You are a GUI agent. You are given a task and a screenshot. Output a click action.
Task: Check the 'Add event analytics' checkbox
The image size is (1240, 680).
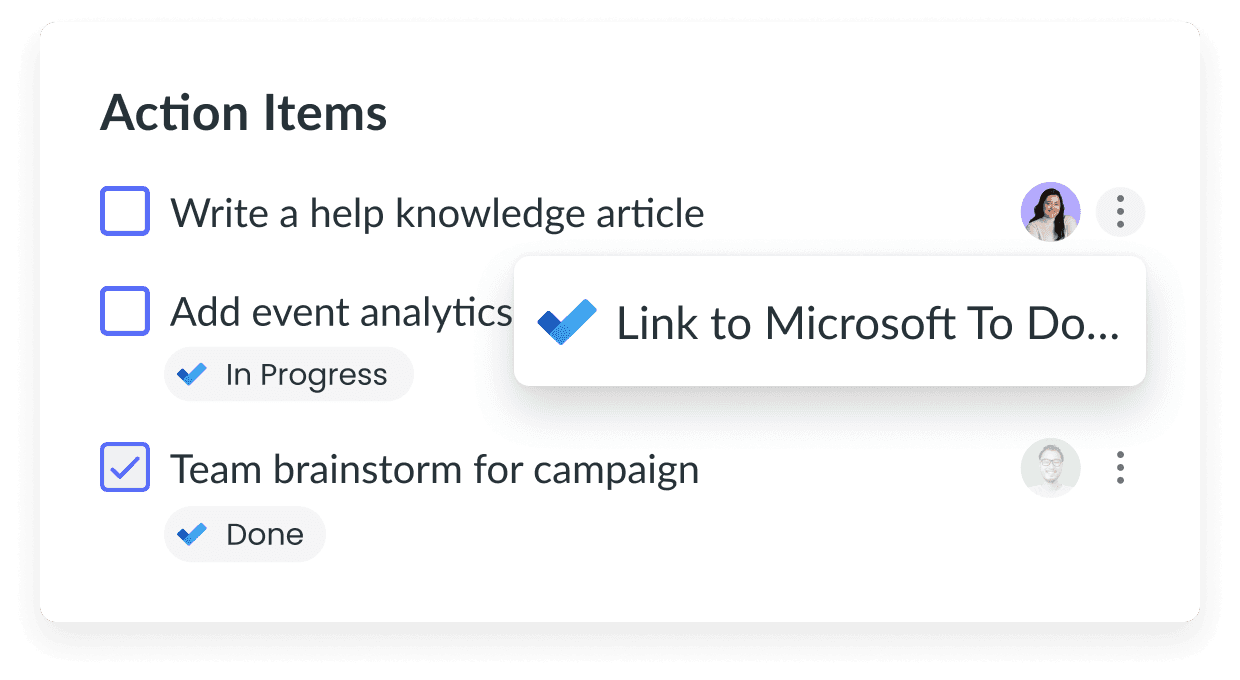coord(125,311)
